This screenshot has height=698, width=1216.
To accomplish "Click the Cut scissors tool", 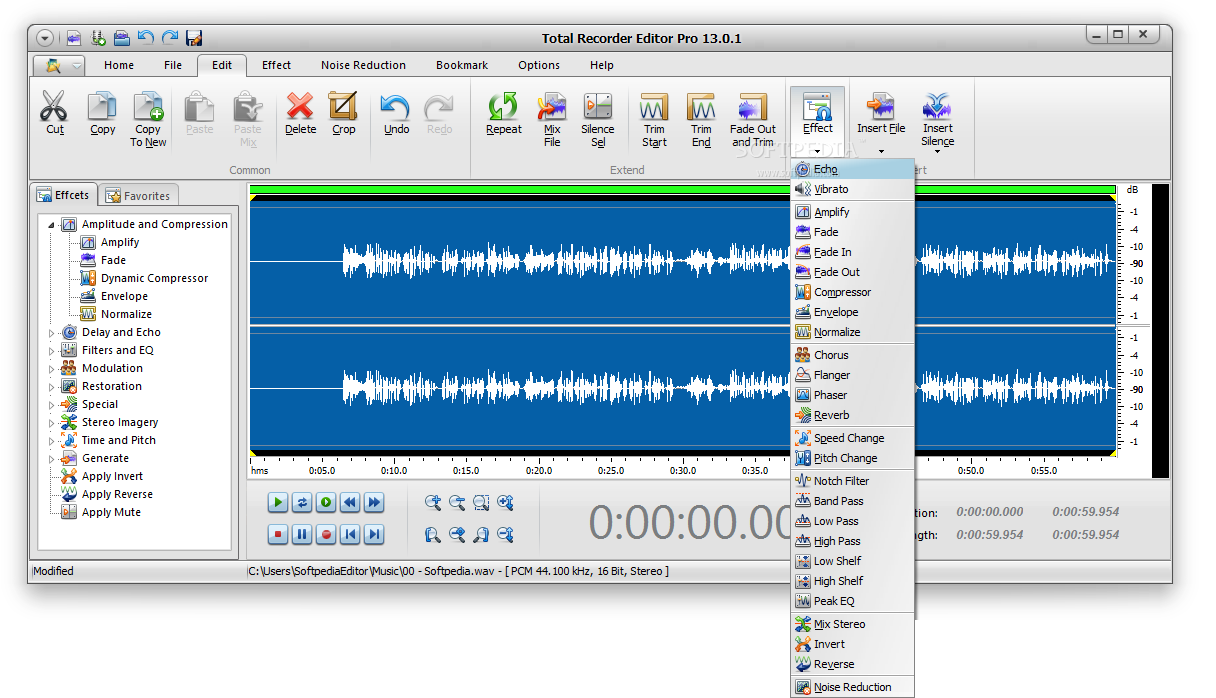I will 54,115.
